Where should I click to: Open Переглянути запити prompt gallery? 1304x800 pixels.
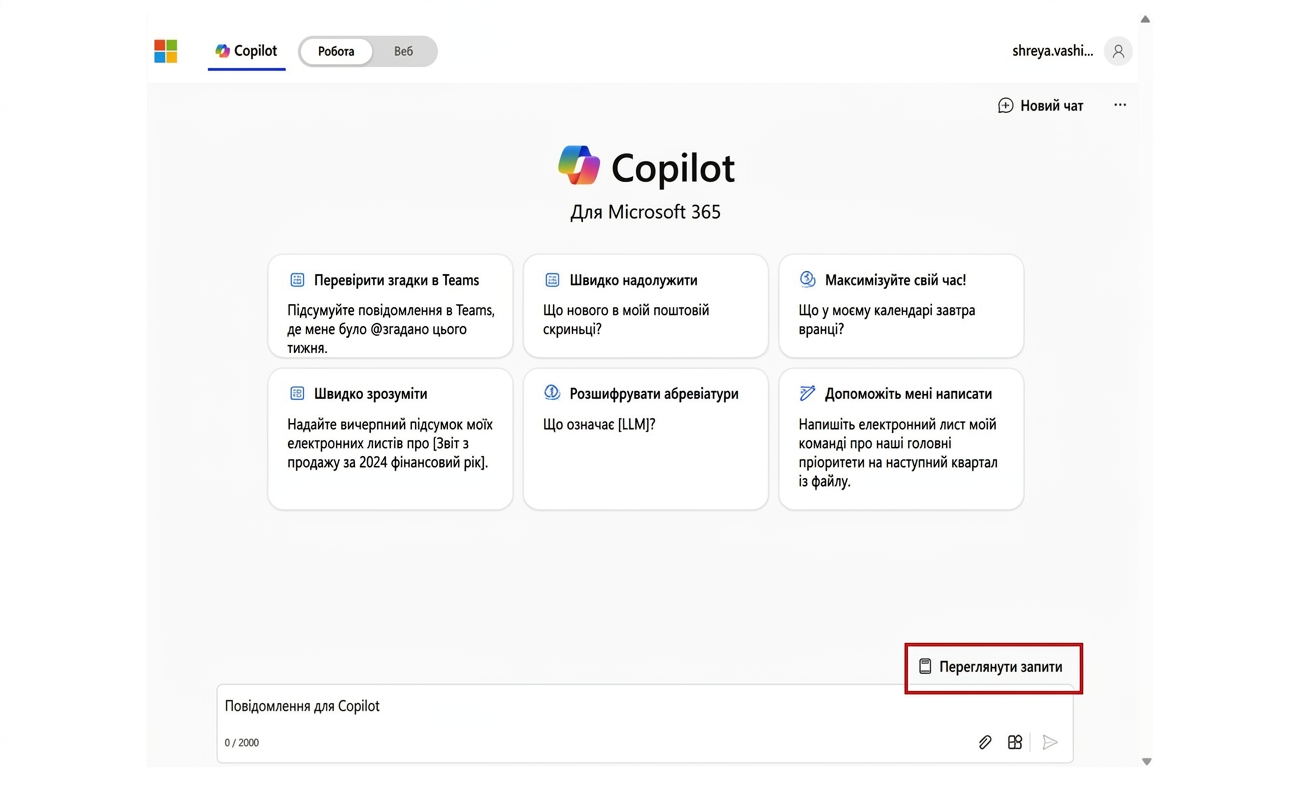coord(992,667)
